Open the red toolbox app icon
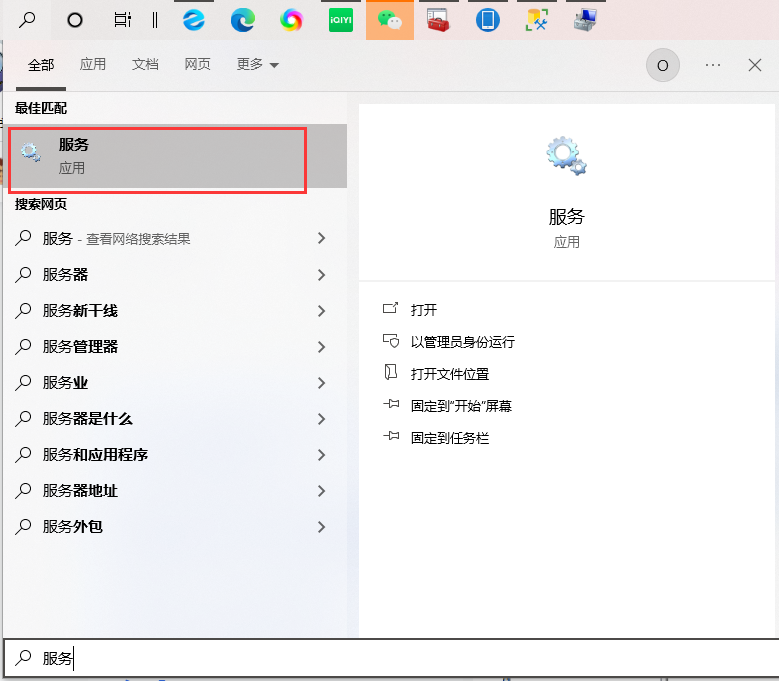 438,20
